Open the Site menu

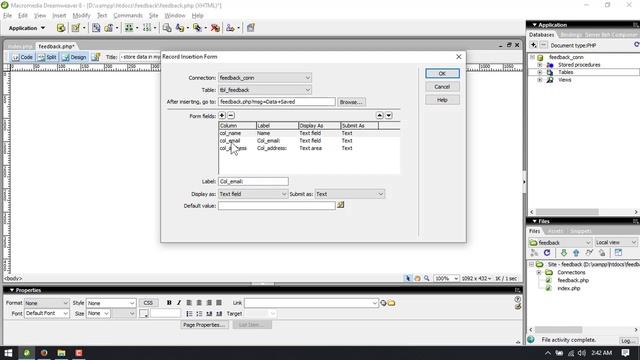point(153,16)
